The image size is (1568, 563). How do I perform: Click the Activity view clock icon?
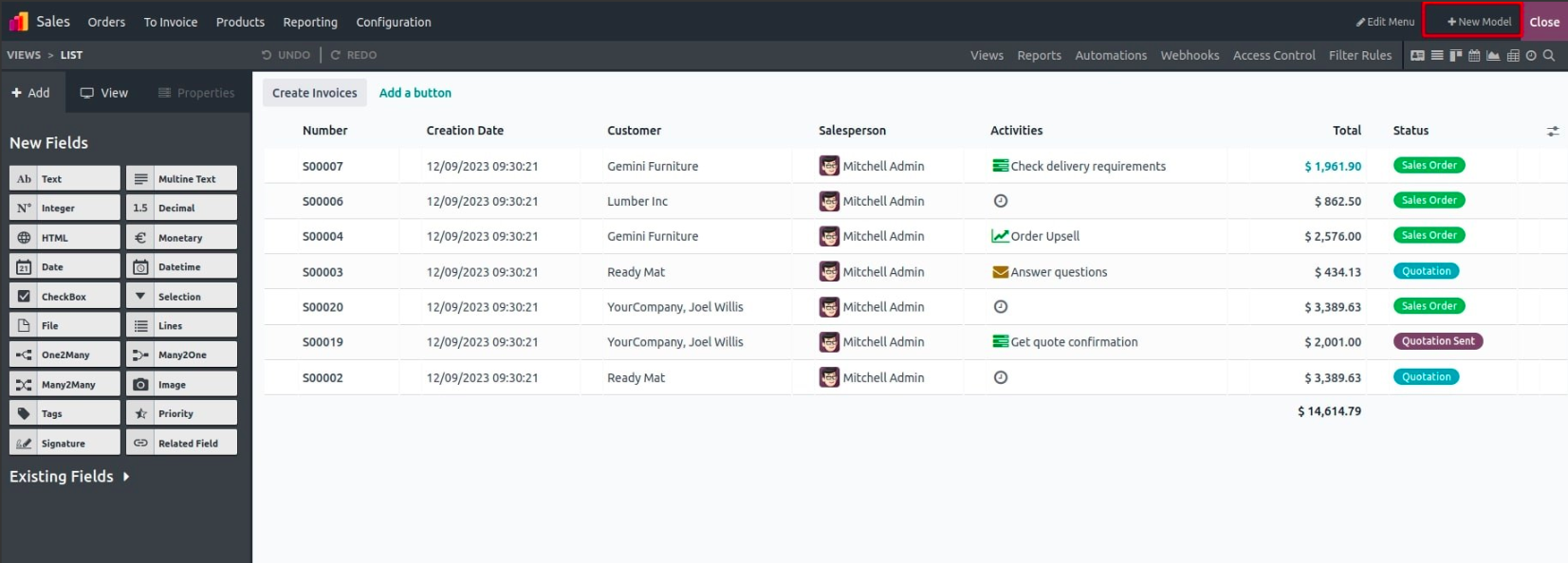pos(1531,56)
